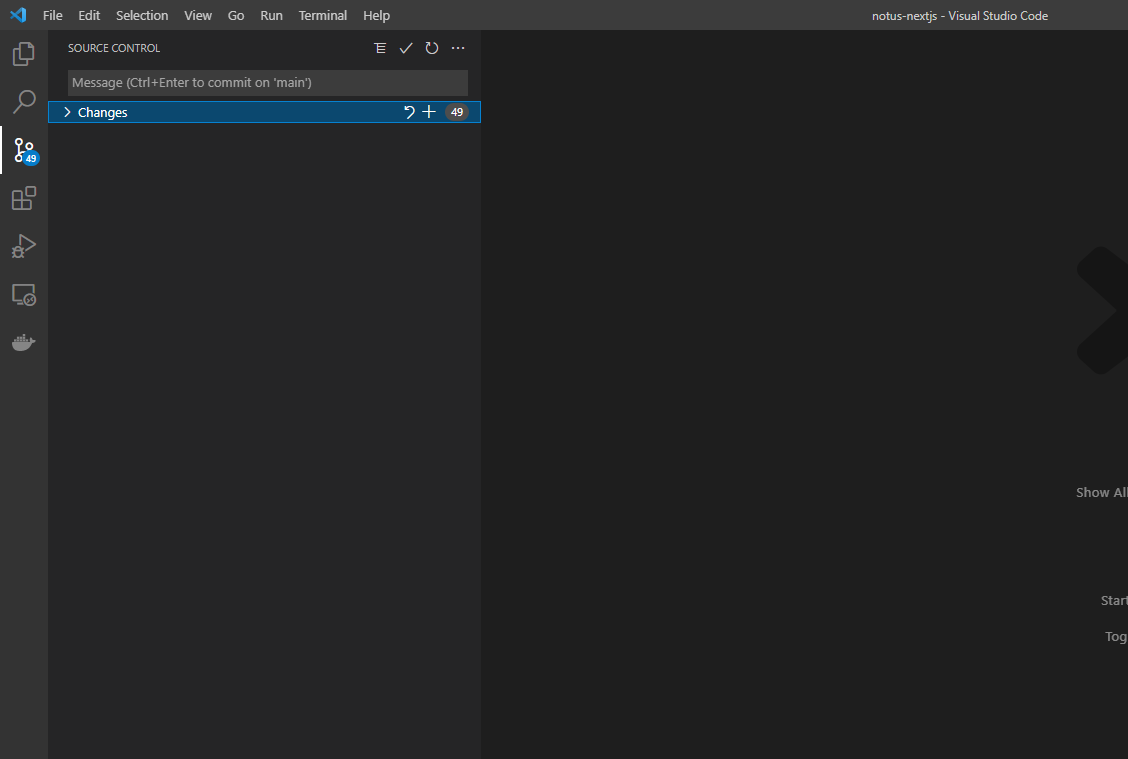Image resolution: width=1128 pixels, height=759 pixels.
Task: Open the Edit menu
Action: click(x=89, y=15)
